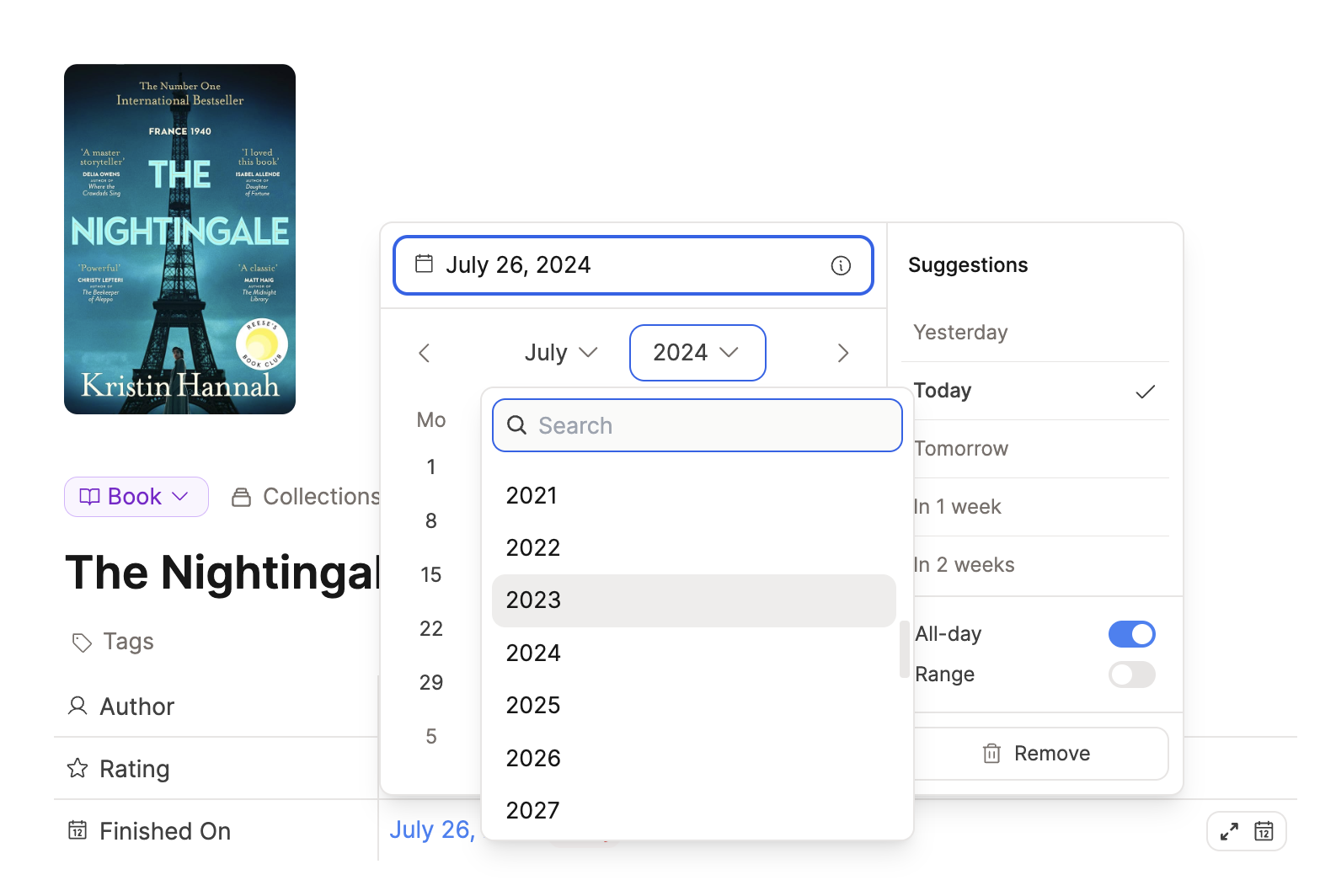
Task: Click The Nightingale book cover thumbnail
Action: click(x=179, y=239)
